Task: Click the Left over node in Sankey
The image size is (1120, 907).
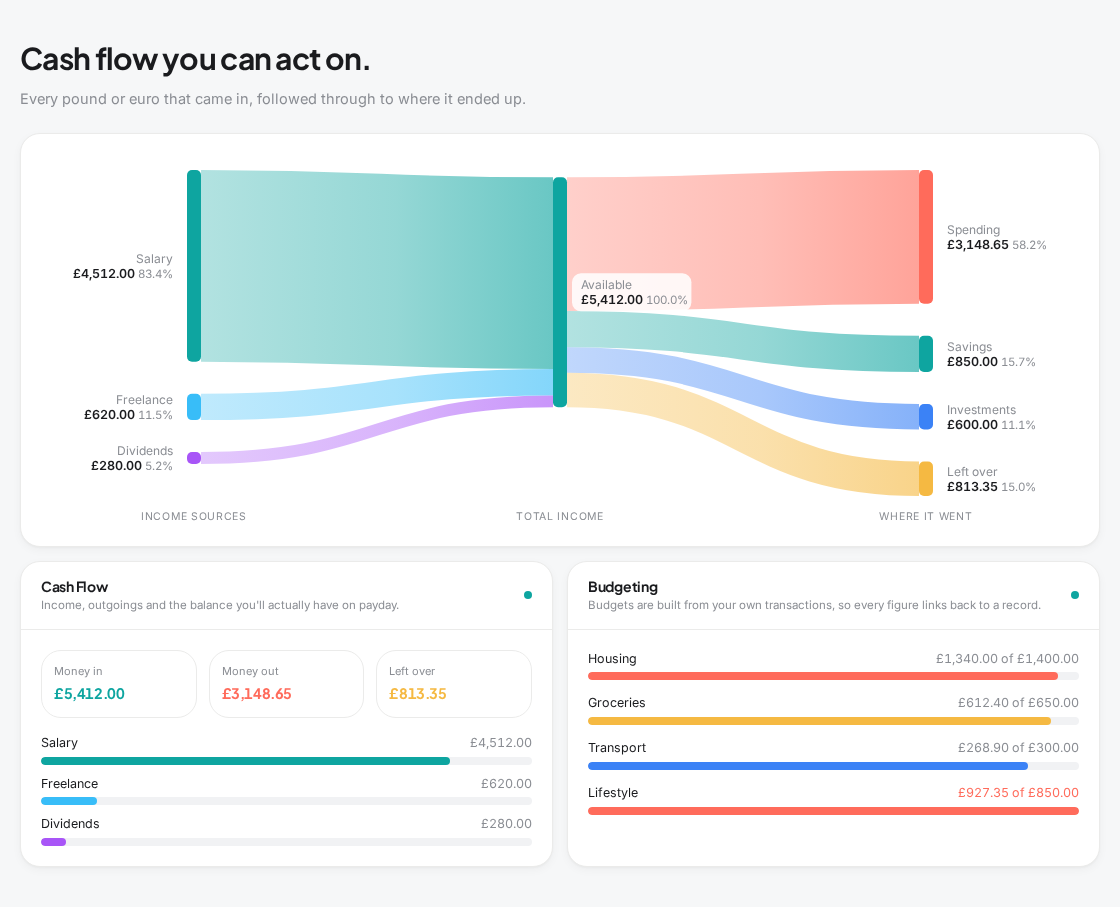Action: (926, 478)
